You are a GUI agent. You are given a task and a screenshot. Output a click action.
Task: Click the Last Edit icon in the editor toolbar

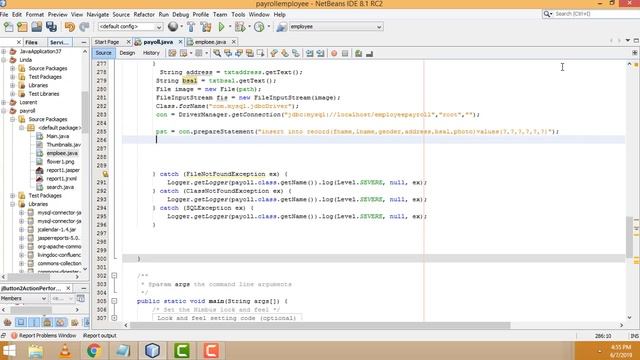pos(172,53)
